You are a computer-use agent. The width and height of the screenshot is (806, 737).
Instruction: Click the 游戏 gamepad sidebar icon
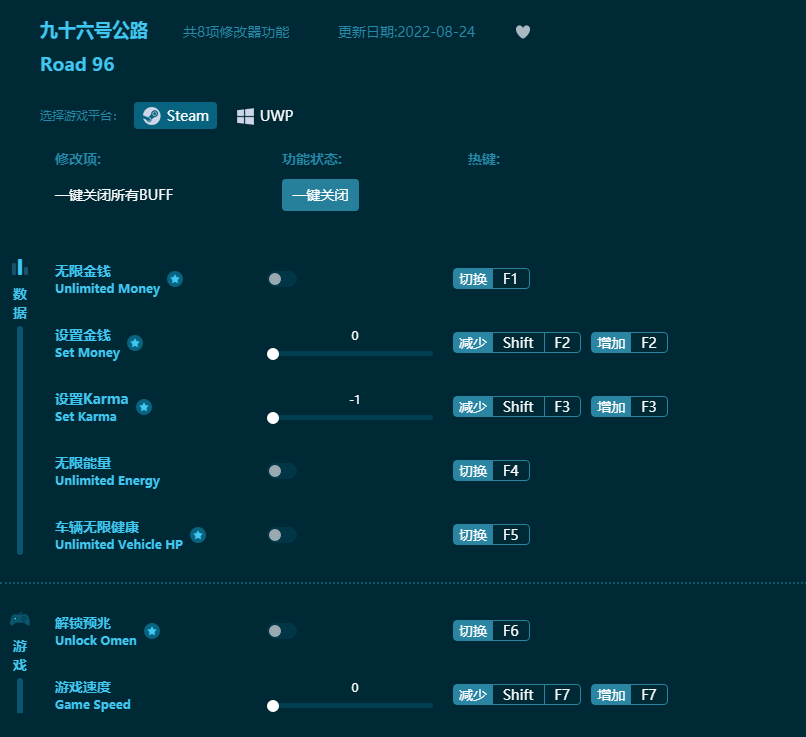tap(20, 619)
